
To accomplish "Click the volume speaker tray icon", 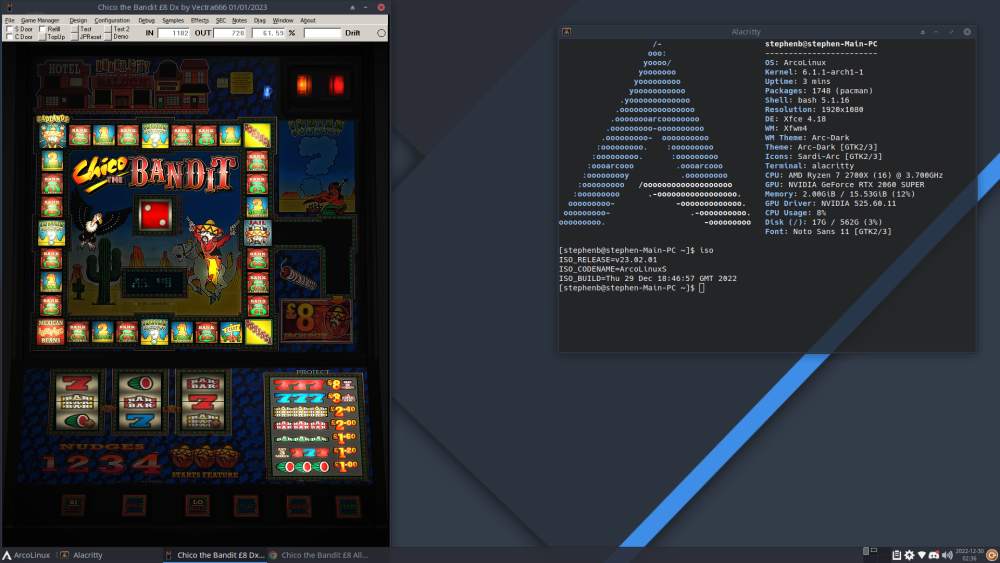I will (x=947, y=555).
